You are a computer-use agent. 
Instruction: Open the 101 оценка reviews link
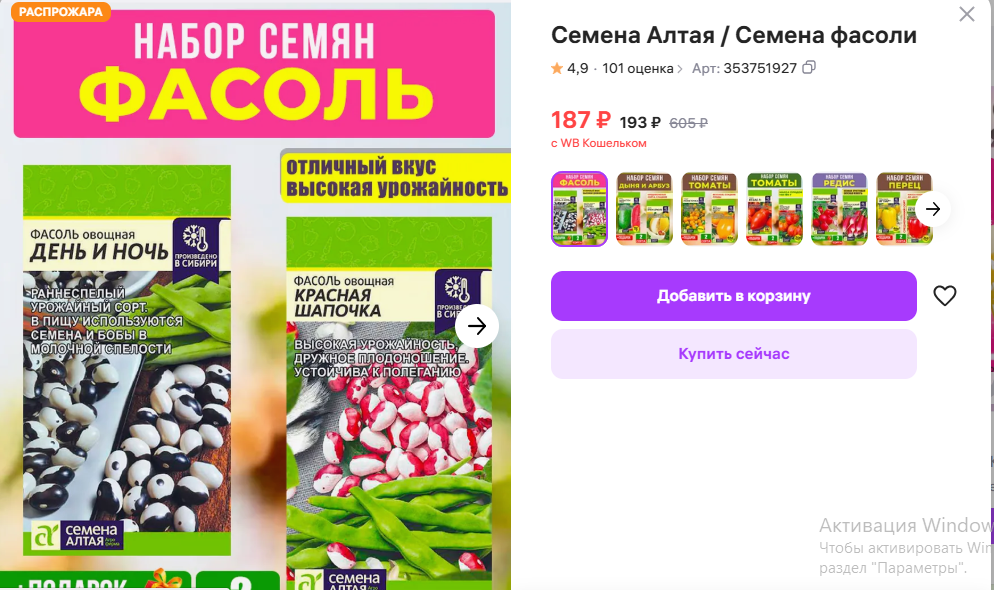point(637,68)
